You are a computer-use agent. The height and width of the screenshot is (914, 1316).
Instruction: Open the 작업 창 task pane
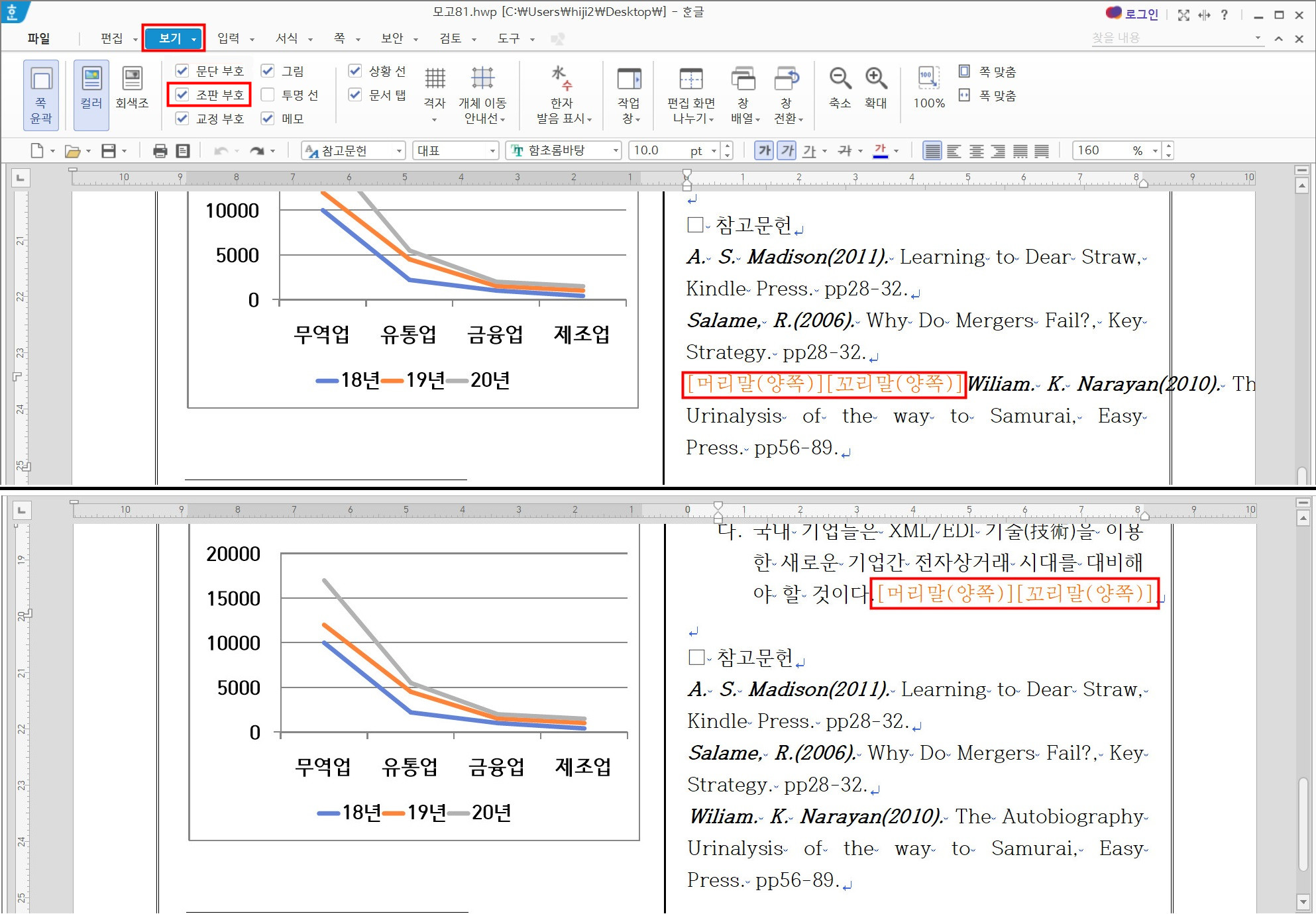pos(630,94)
